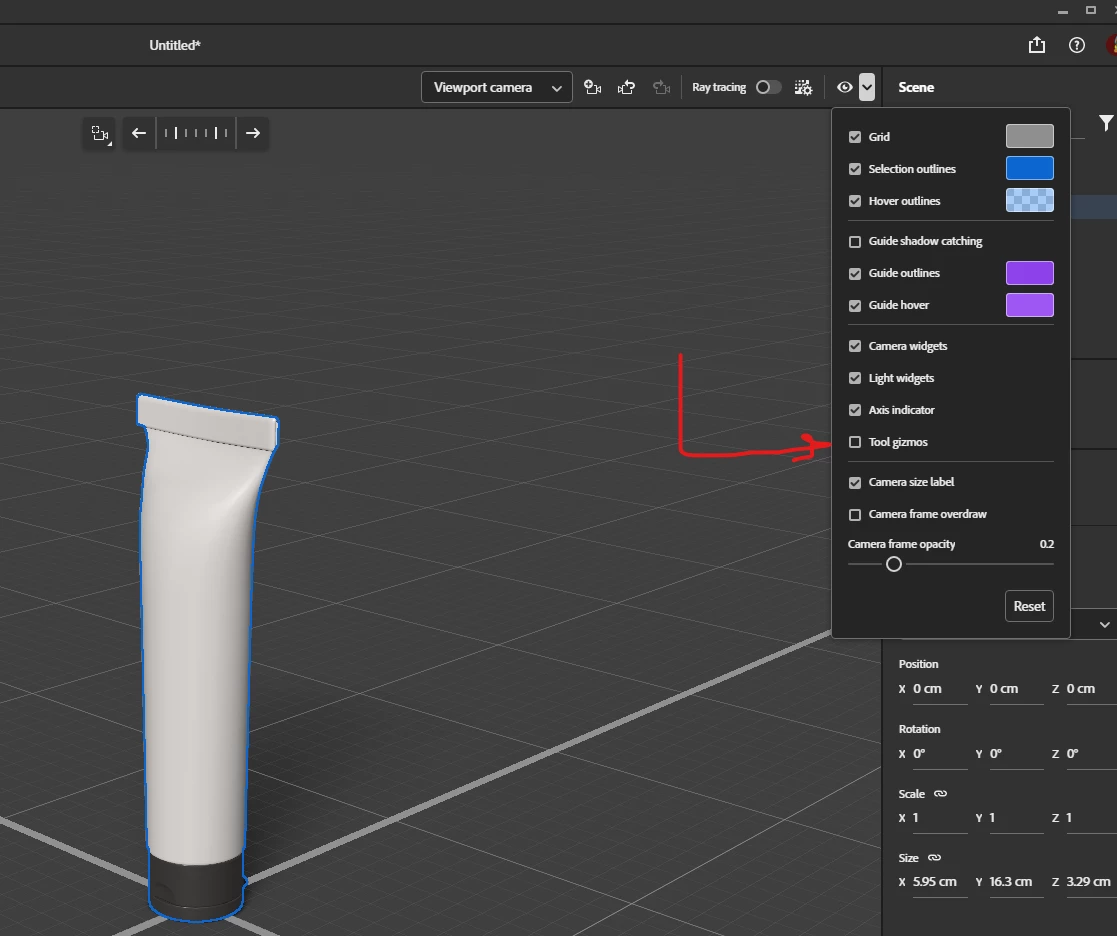The height and width of the screenshot is (936, 1117).
Task: Open the help question mark icon
Action: [x=1076, y=46]
